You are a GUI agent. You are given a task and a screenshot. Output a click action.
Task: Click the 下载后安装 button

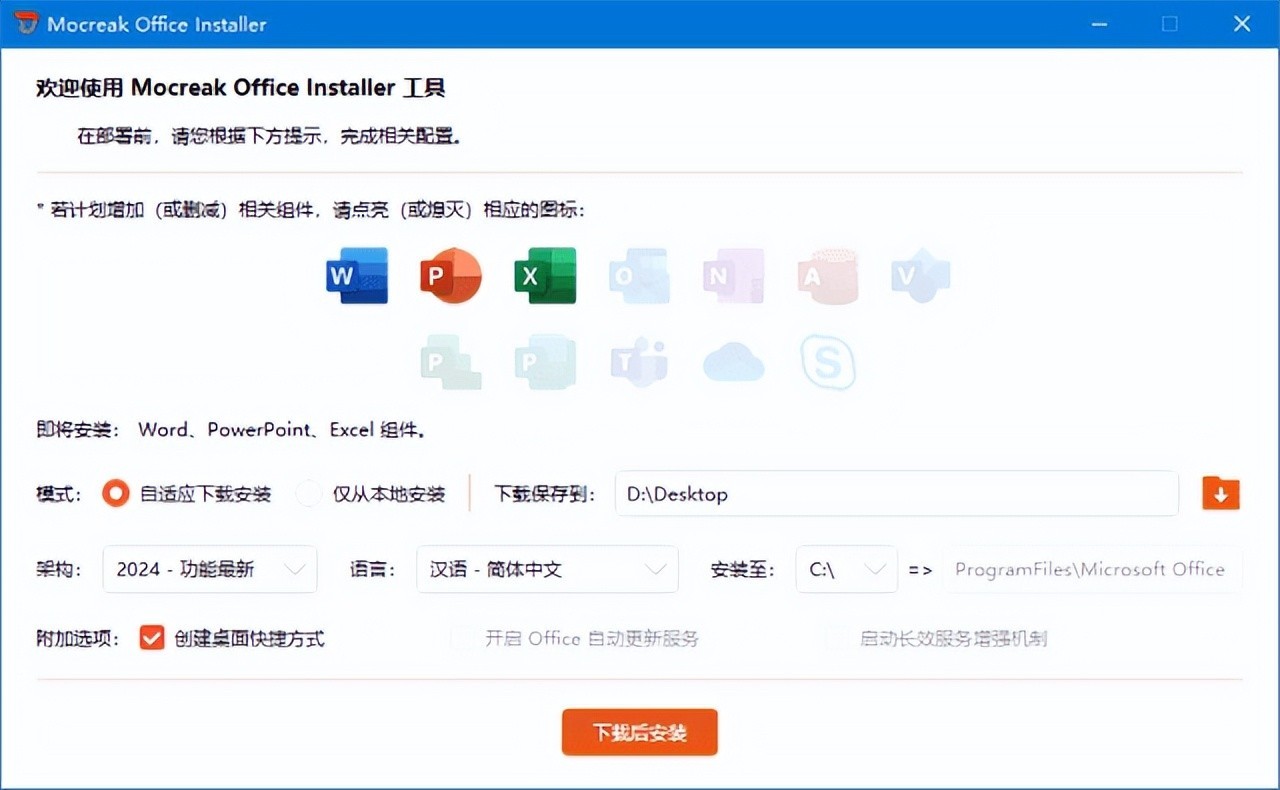pos(640,732)
